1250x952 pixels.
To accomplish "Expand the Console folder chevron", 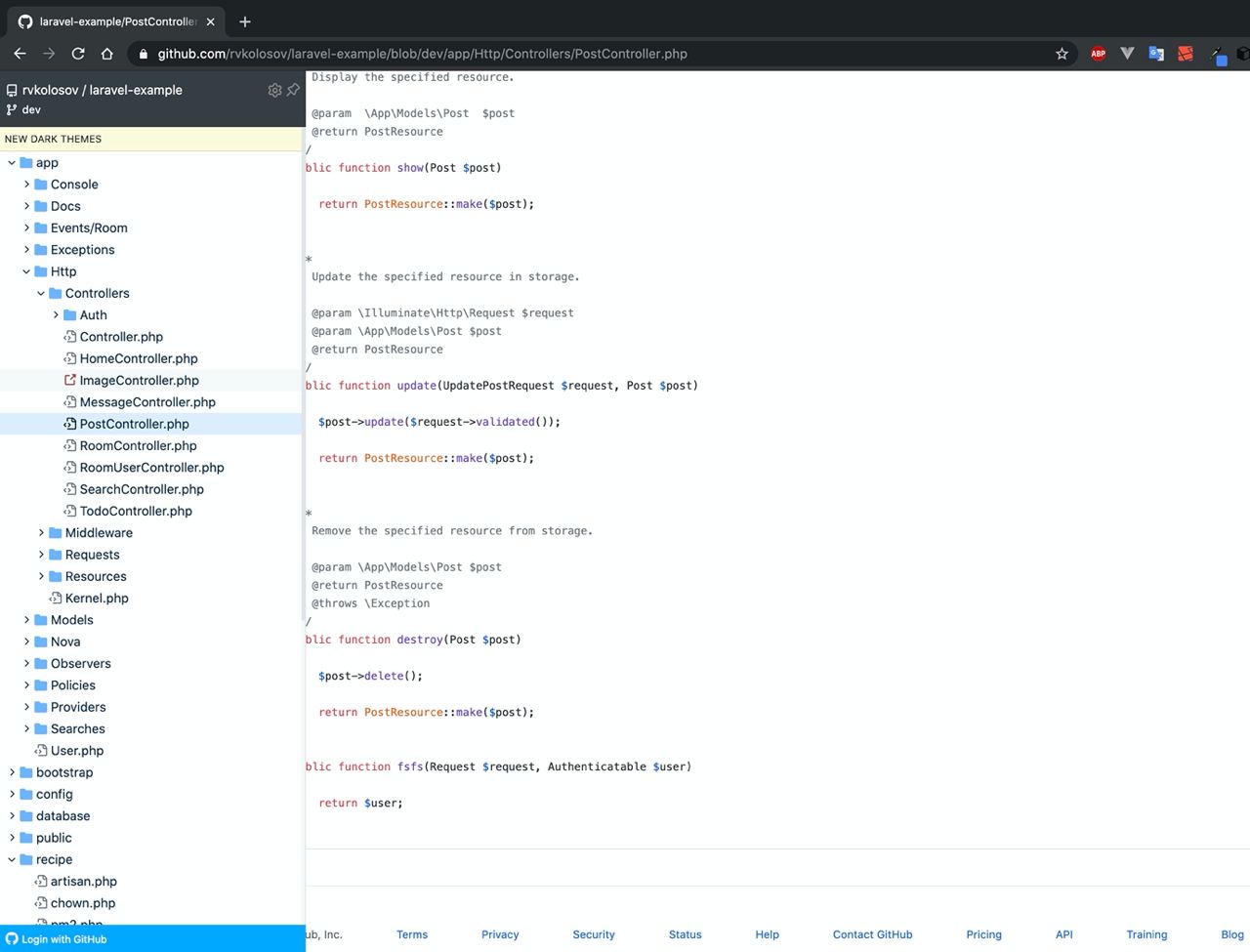I will point(26,185).
